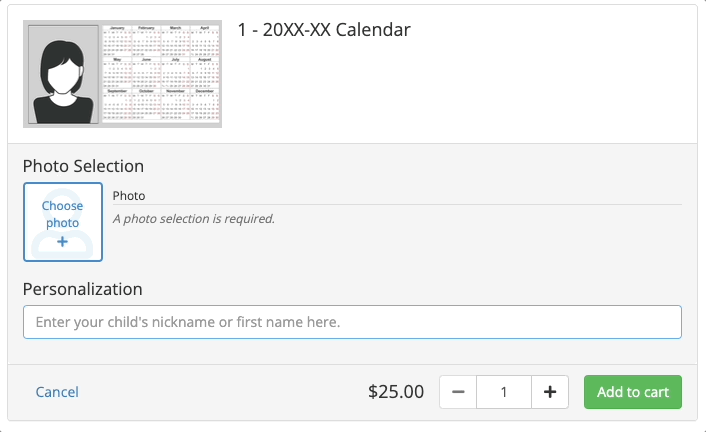Viewport: 706px width, 432px height.
Task: Click the Photo field label
Action: tap(129, 196)
